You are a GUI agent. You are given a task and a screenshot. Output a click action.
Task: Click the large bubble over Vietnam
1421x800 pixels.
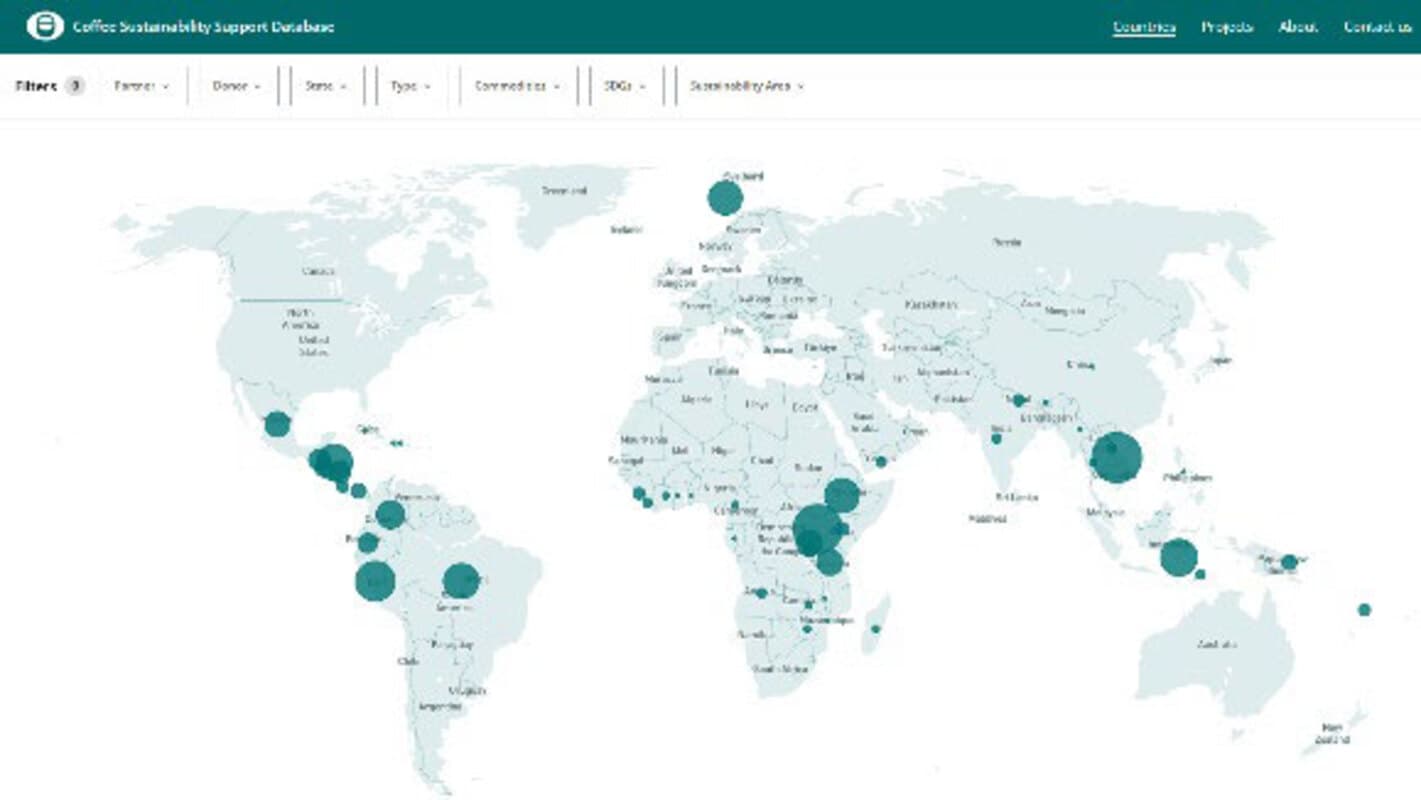(x=1115, y=457)
